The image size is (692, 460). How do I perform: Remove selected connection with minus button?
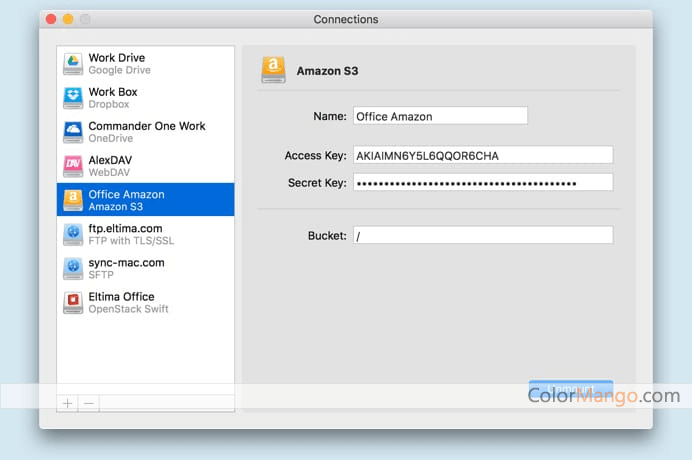point(89,403)
